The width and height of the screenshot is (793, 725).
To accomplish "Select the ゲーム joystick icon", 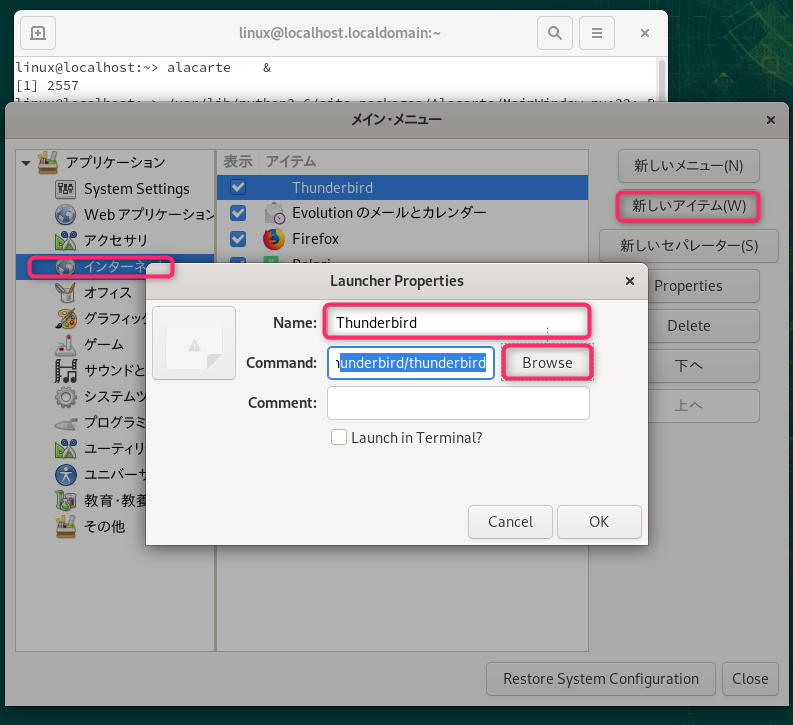I will (x=66, y=345).
